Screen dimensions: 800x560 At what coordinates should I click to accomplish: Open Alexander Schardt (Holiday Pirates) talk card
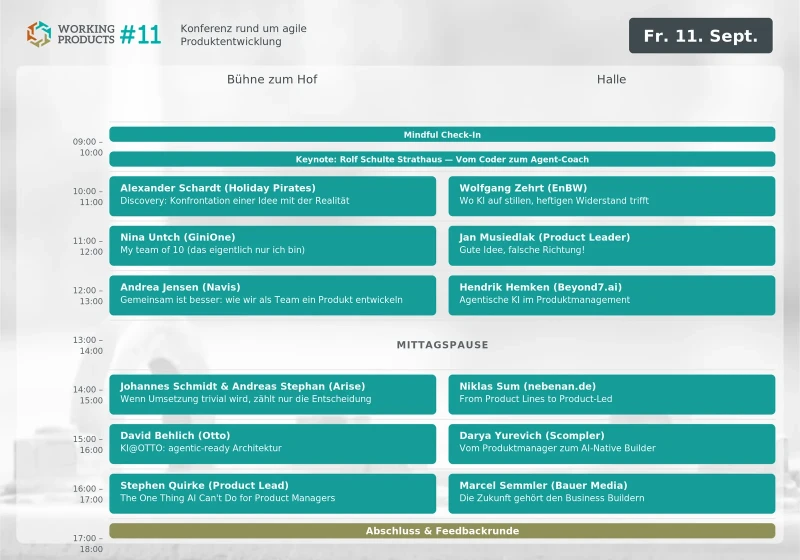click(272, 196)
